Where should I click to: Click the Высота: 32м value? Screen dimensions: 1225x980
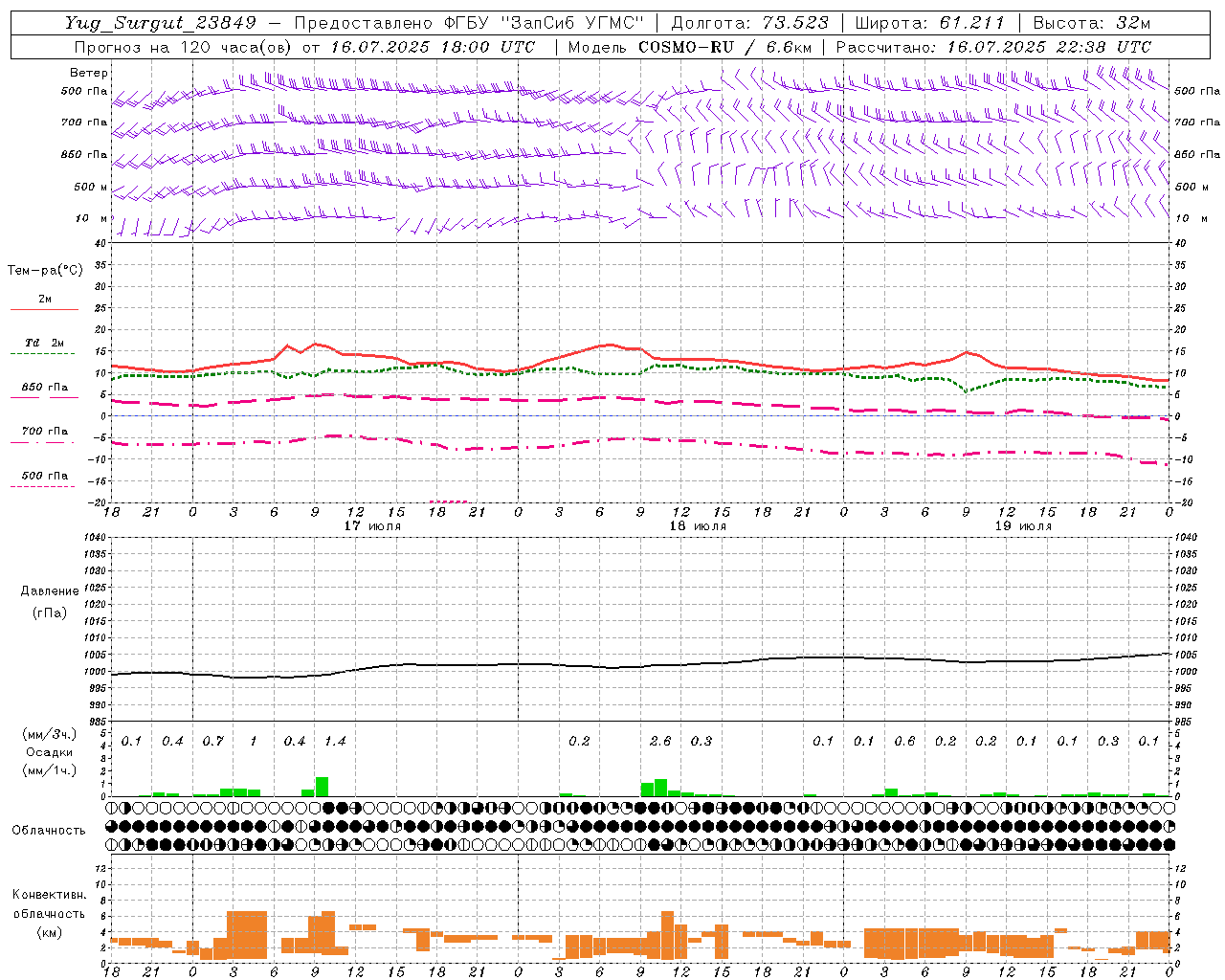click(1091, 23)
